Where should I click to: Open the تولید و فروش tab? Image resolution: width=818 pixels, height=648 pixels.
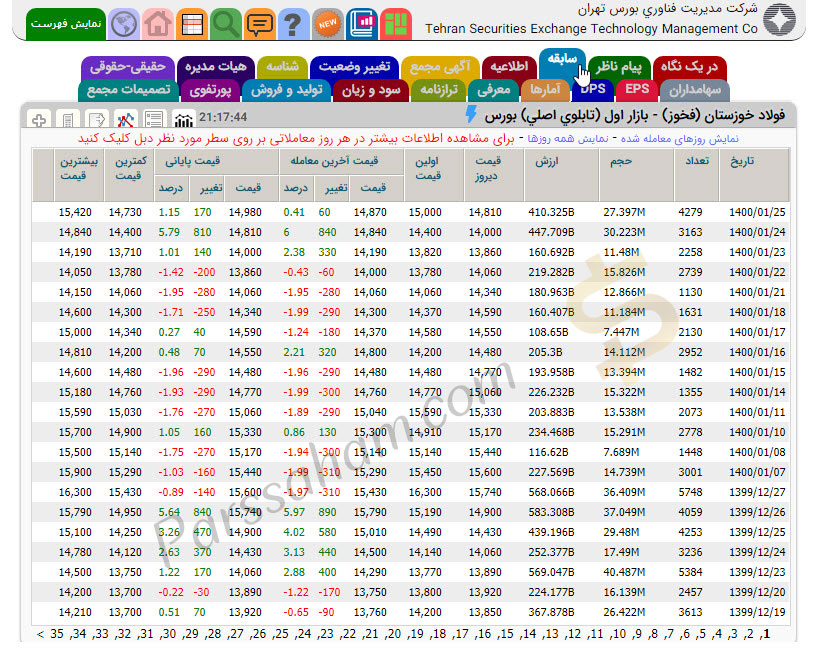click(x=286, y=90)
